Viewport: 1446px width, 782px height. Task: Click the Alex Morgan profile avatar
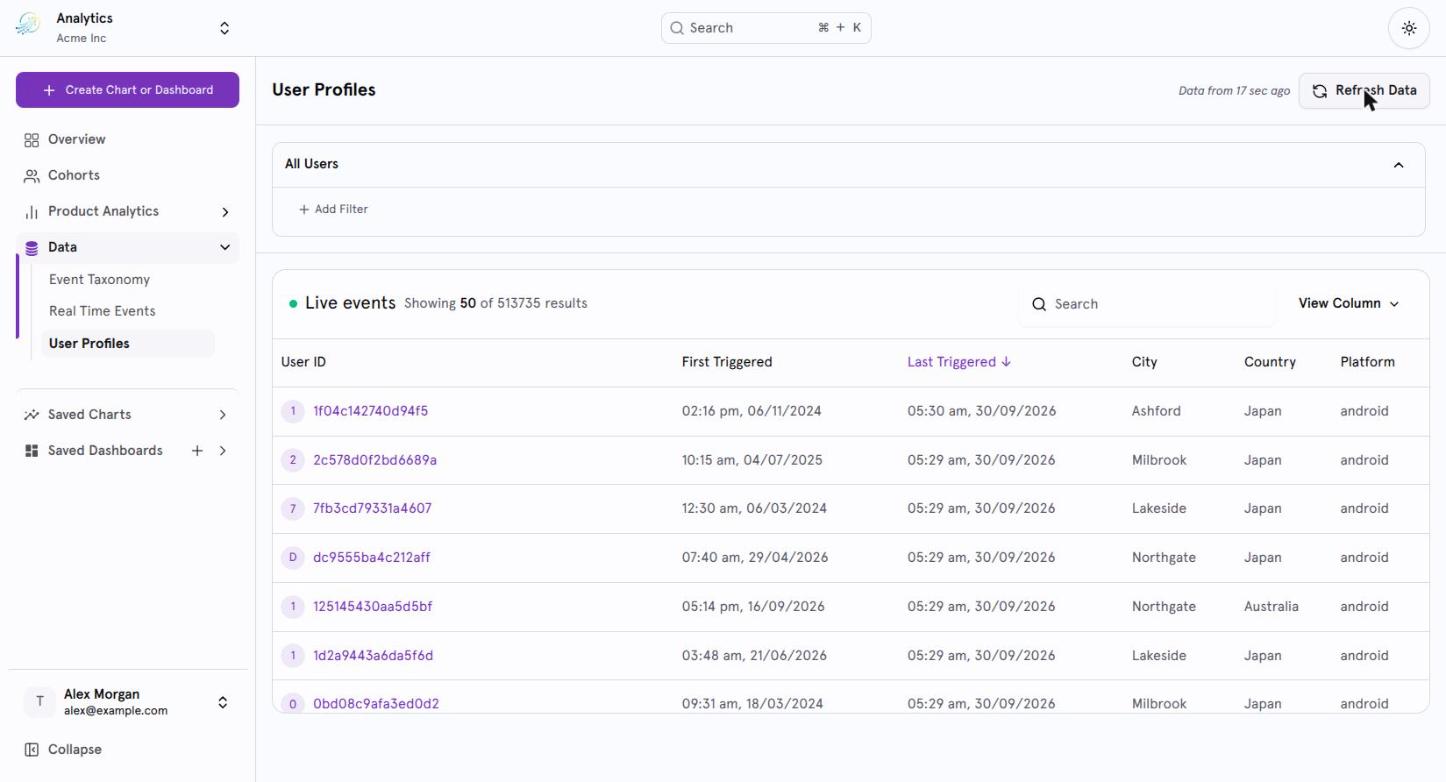click(40, 702)
